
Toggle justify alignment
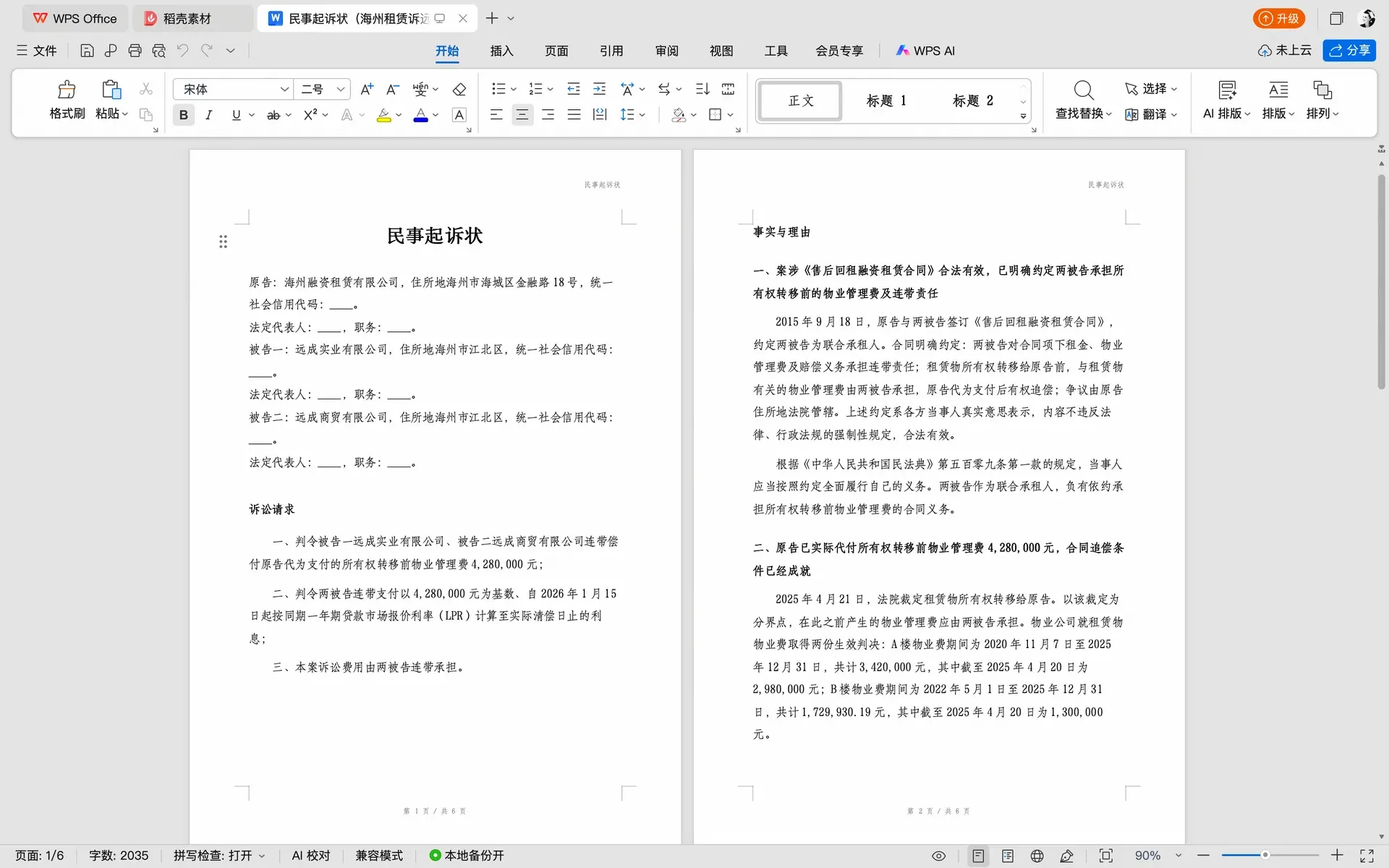click(x=574, y=115)
